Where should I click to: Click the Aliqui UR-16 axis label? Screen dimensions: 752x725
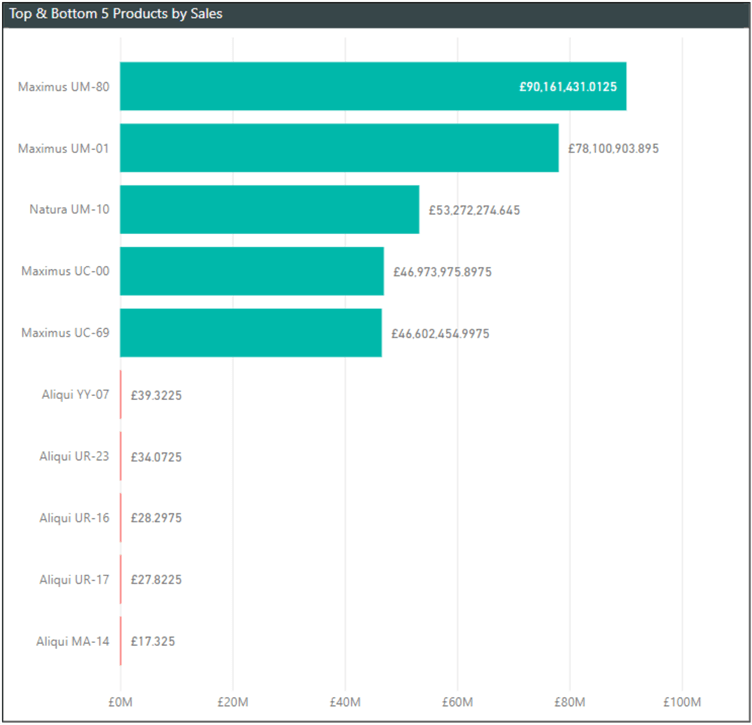coord(74,518)
